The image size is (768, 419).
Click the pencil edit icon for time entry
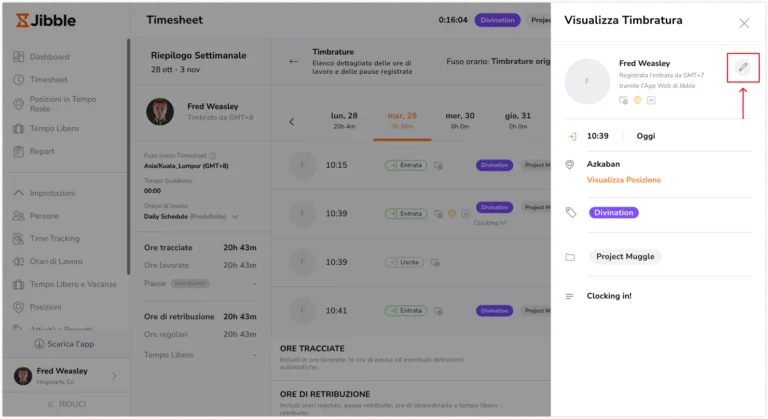point(743,67)
